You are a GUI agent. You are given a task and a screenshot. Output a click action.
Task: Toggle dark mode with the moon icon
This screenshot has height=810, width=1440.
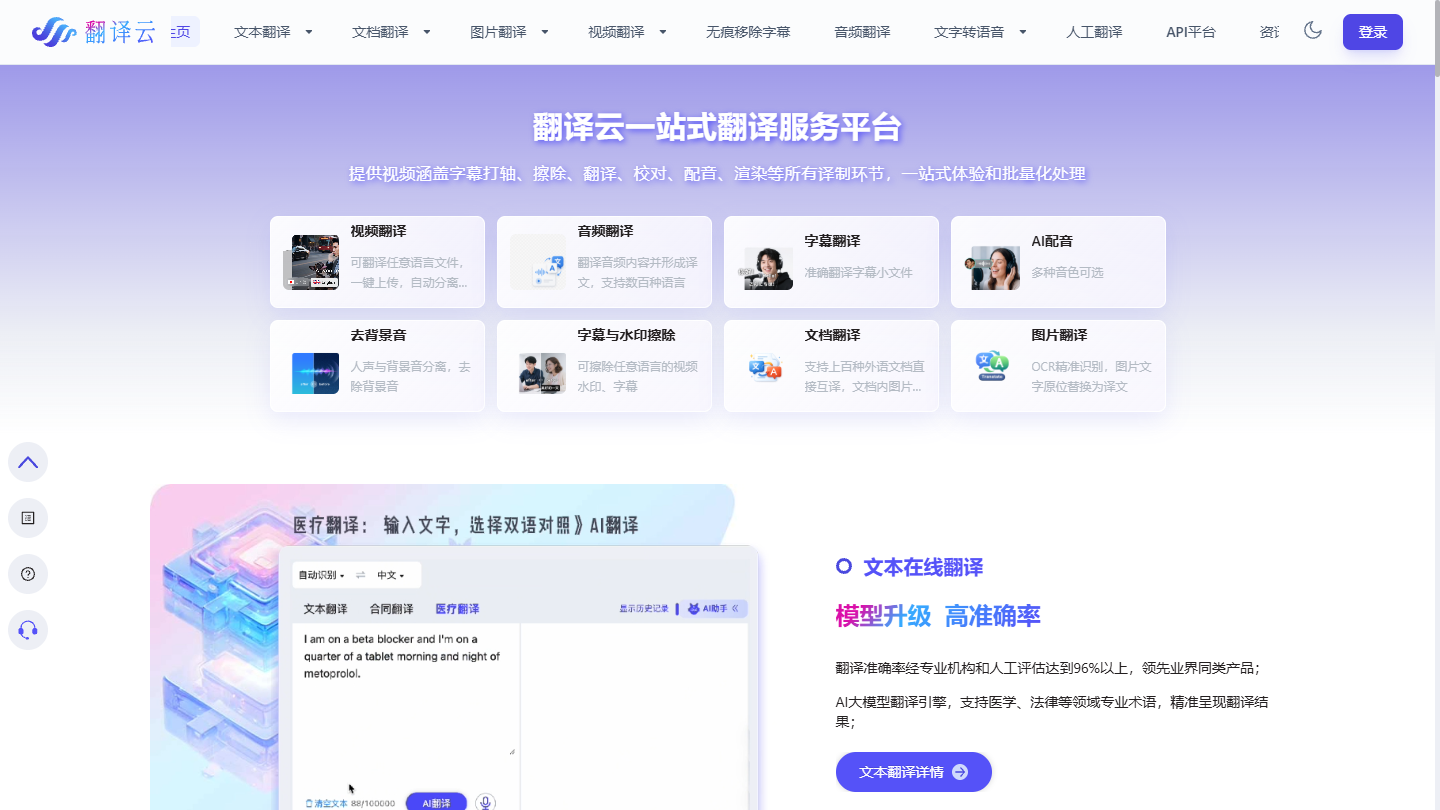1313,31
